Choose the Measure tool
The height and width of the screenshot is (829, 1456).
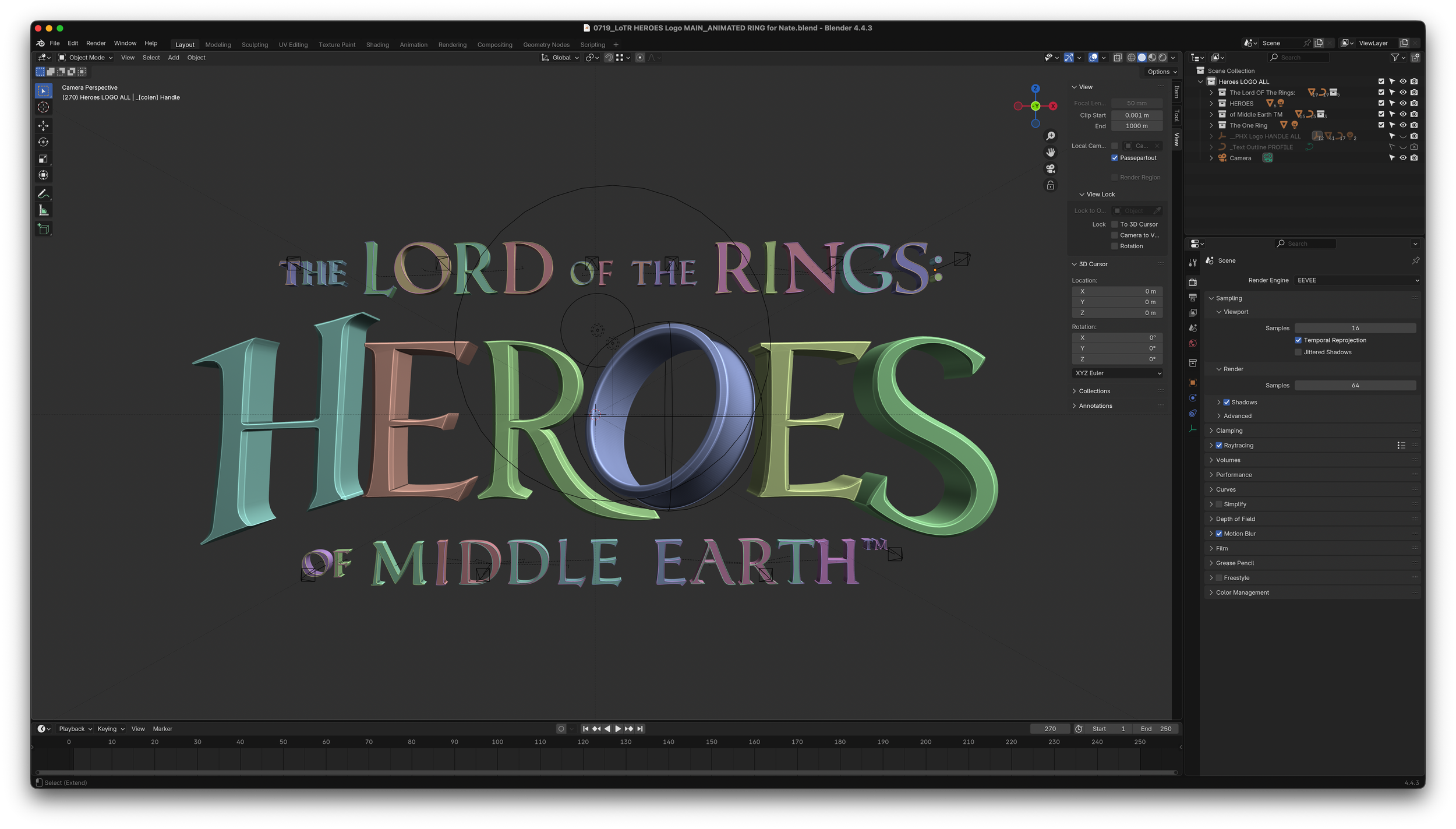pos(43,210)
